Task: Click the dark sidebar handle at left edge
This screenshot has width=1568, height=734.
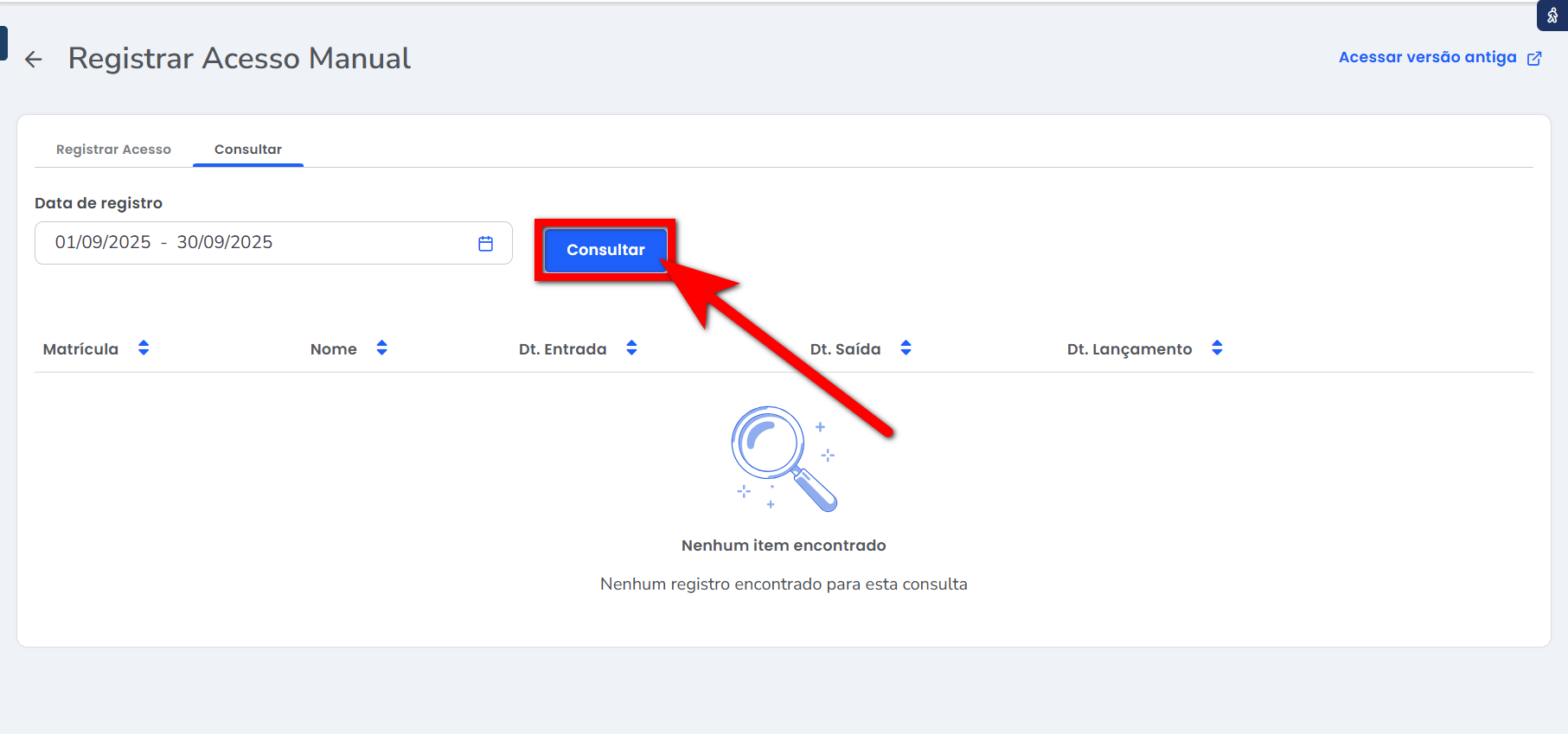Action: point(3,43)
